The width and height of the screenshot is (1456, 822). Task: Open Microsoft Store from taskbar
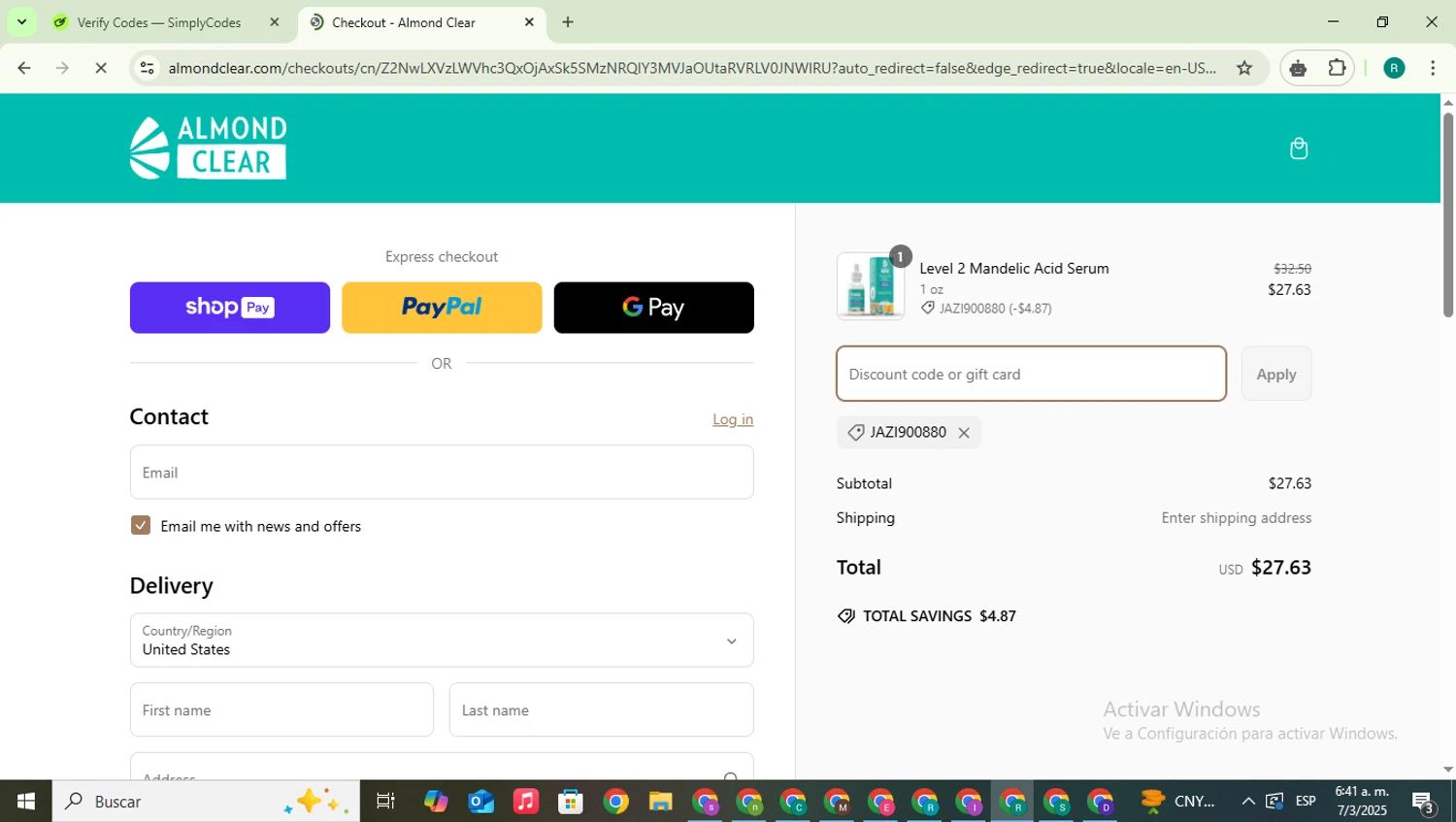click(571, 801)
